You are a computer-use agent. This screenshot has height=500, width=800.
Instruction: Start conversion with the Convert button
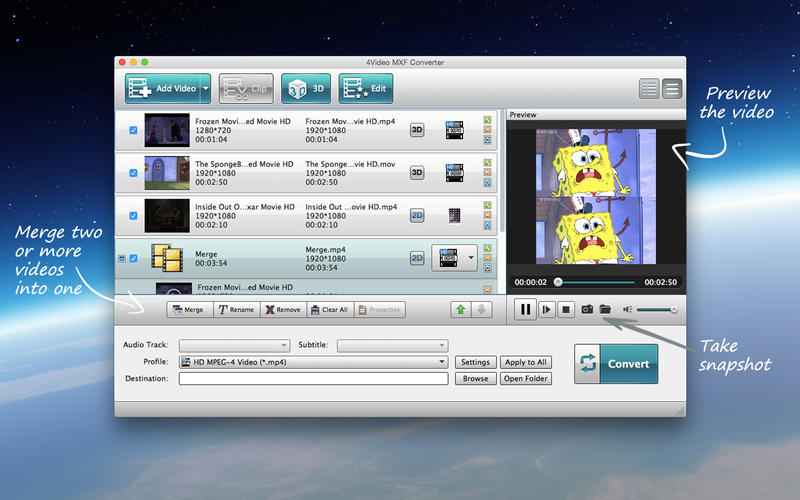(x=616, y=364)
